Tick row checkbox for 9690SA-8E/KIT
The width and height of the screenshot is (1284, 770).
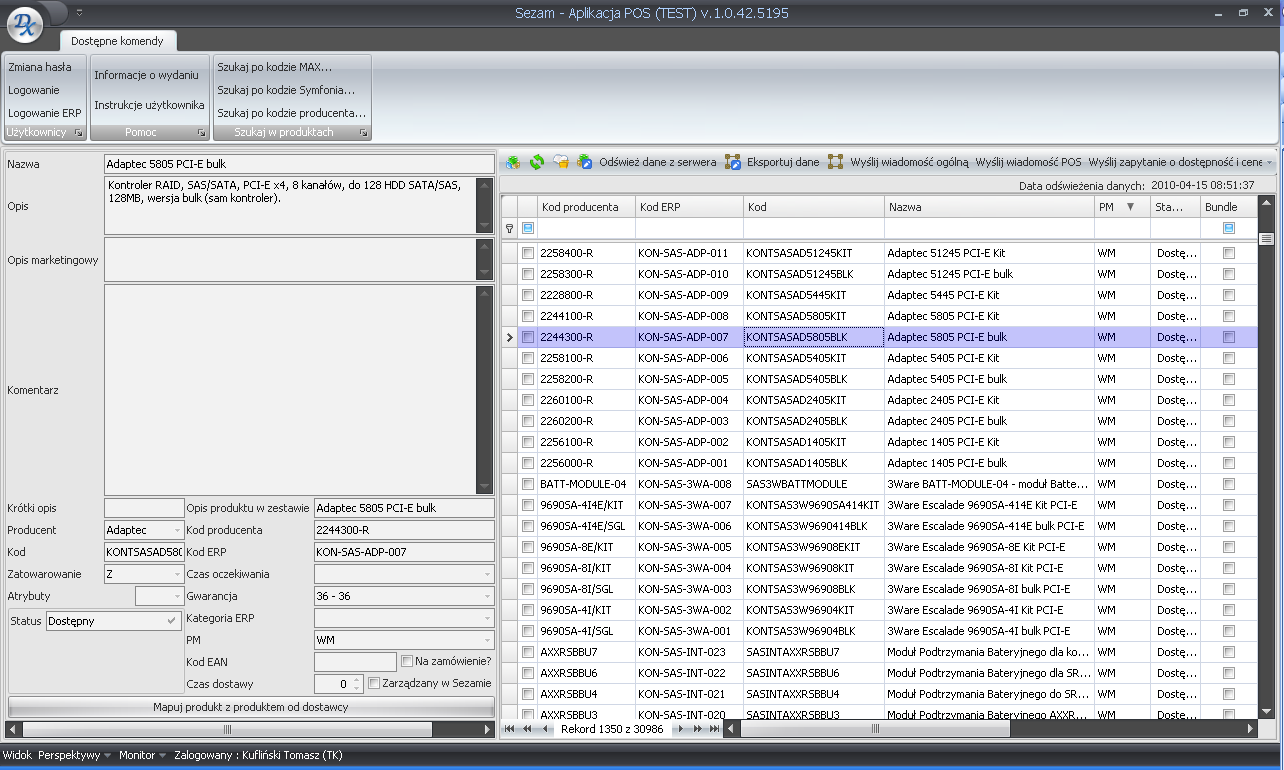(x=527, y=547)
